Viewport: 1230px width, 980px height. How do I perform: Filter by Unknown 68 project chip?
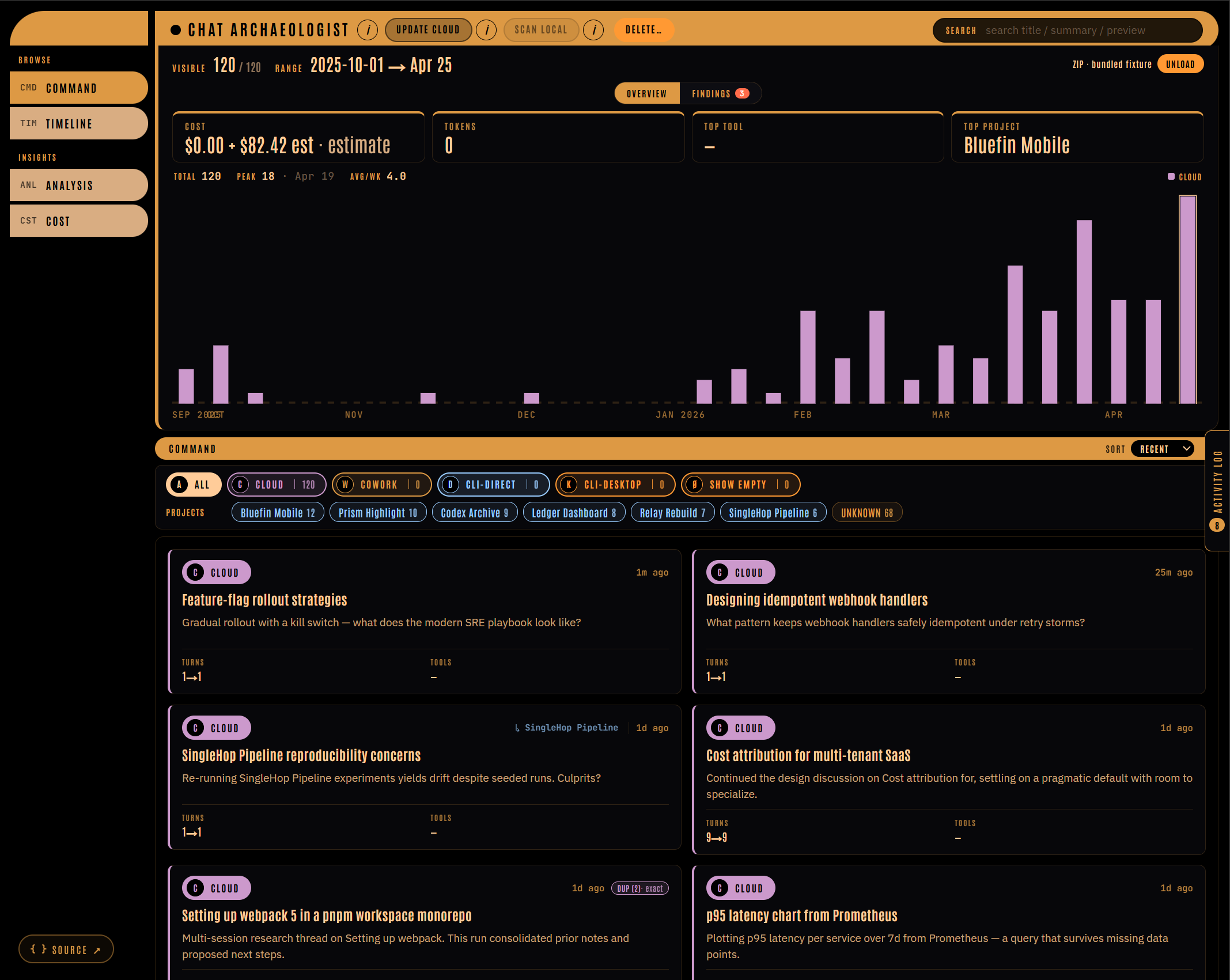click(867, 512)
